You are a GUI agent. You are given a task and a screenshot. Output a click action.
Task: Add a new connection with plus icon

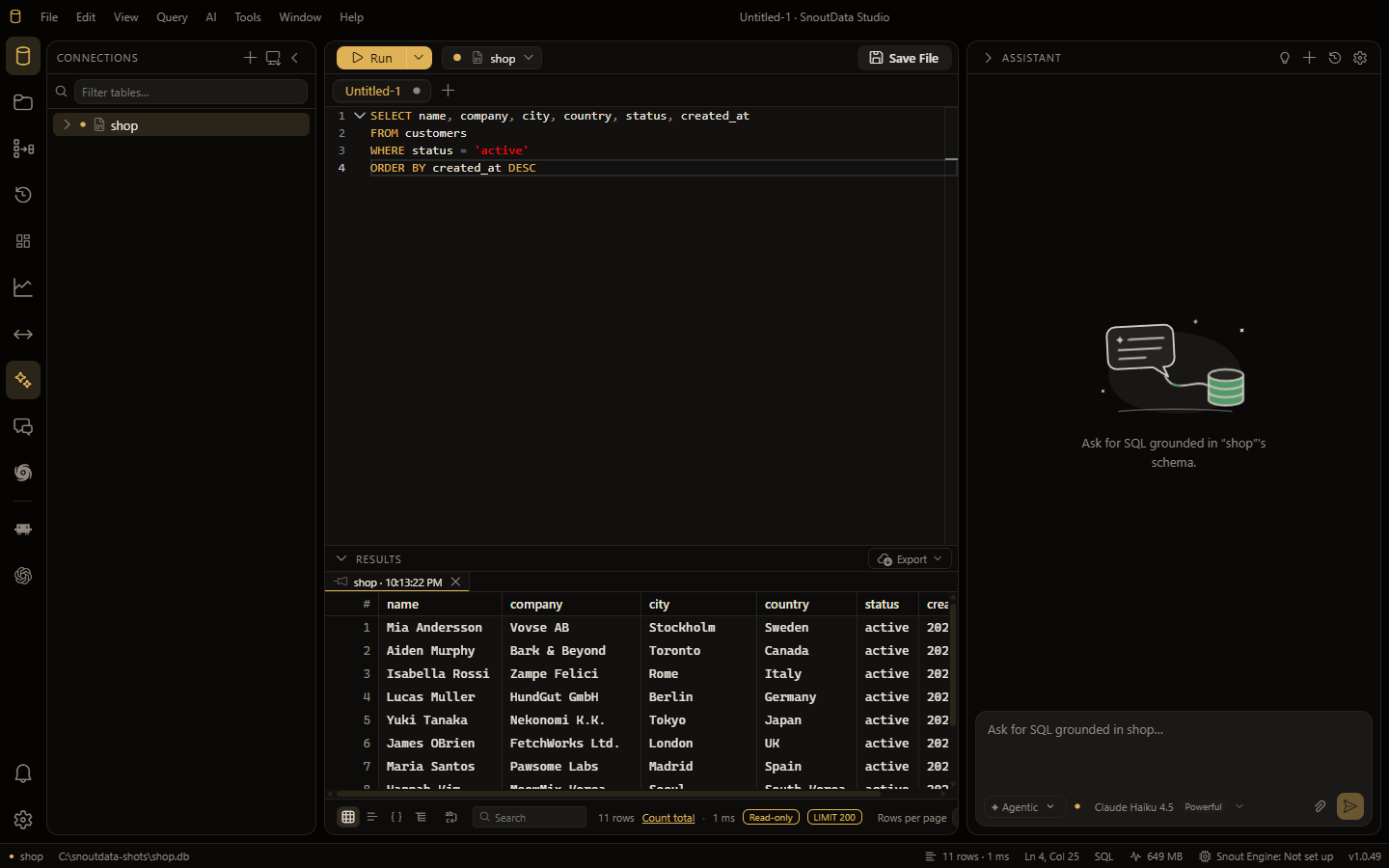click(x=250, y=58)
